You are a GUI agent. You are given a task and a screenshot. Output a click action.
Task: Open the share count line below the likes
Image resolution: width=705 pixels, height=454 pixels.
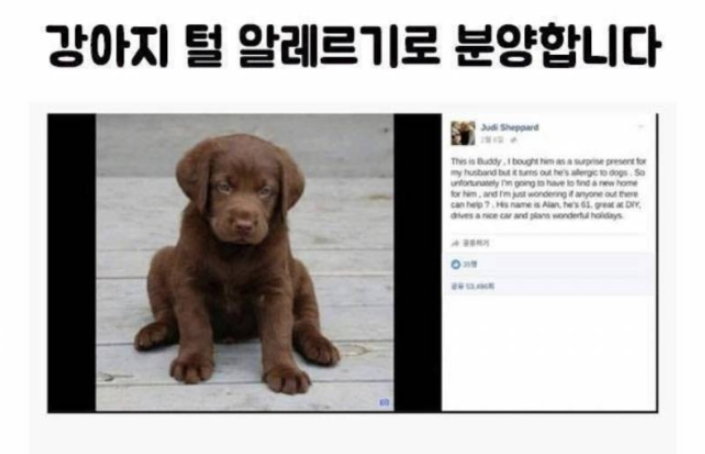pyautogui.click(x=473, y=286)
